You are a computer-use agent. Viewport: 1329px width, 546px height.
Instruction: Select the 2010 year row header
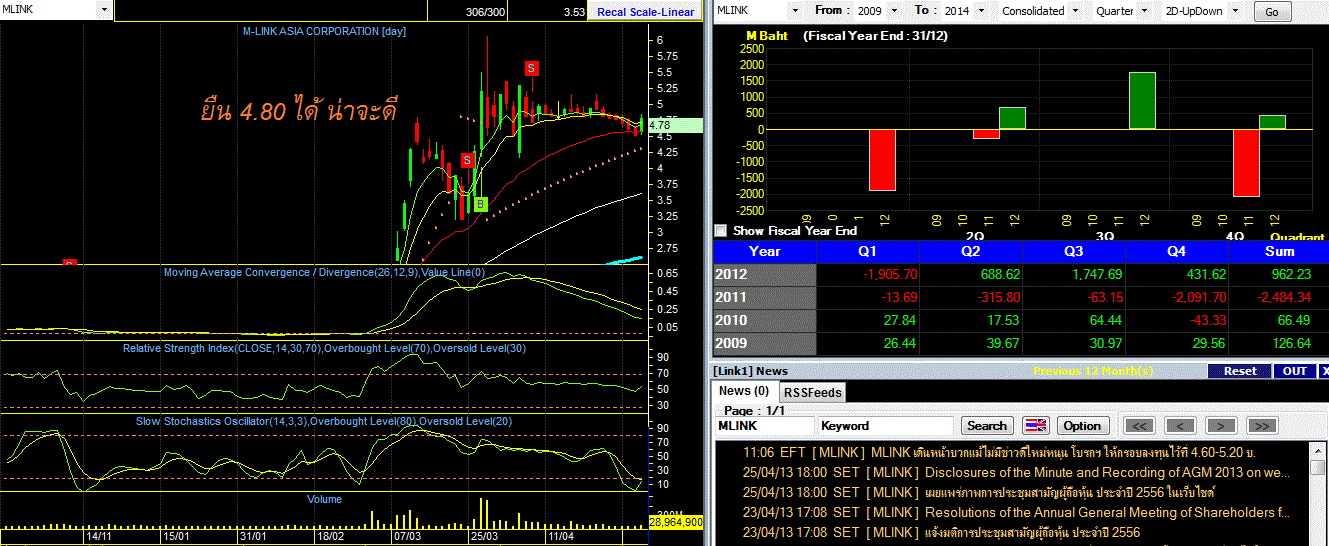pos(764,320)
